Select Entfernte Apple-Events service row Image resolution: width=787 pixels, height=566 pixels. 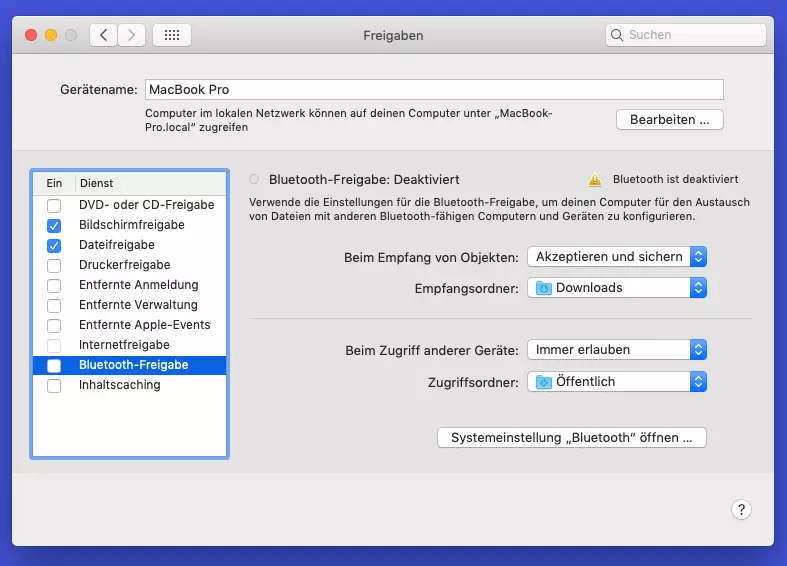pos(129,325)
